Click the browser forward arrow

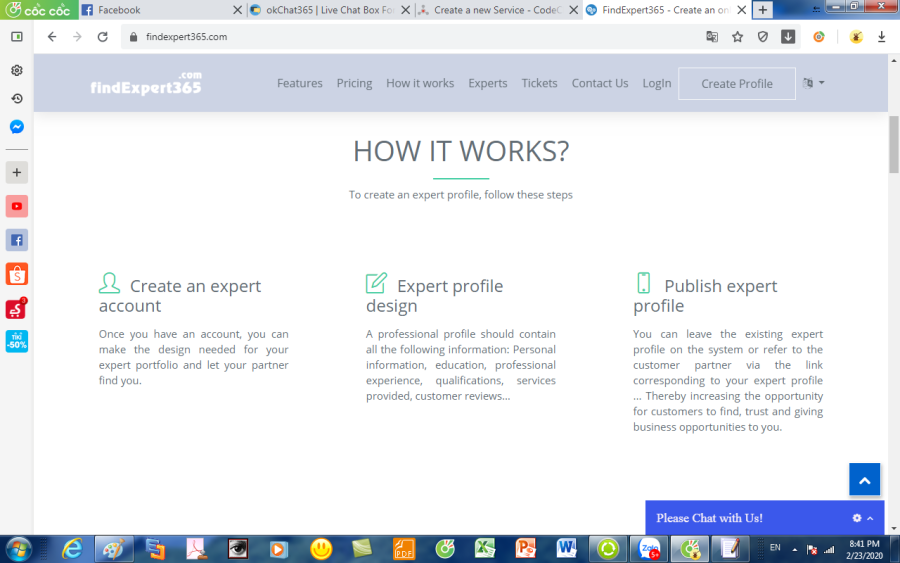(77, 37)
